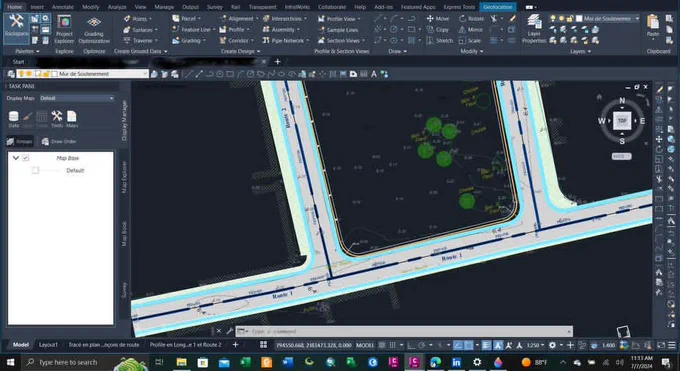Click the Windows taskbar search box
680x371 pixels.
tap(67, 362)
